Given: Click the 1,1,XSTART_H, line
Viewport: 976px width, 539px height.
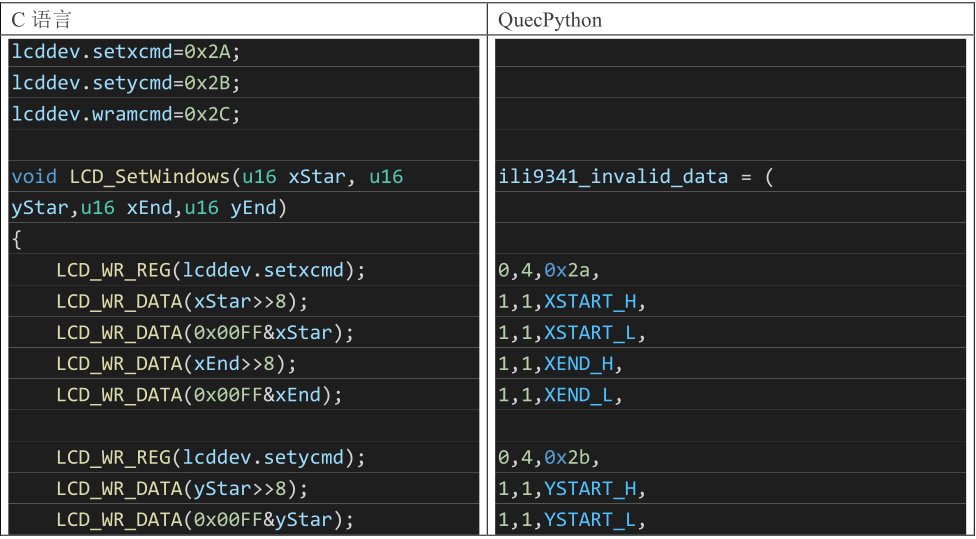Looking at the screenshot, I should [572, 301].
